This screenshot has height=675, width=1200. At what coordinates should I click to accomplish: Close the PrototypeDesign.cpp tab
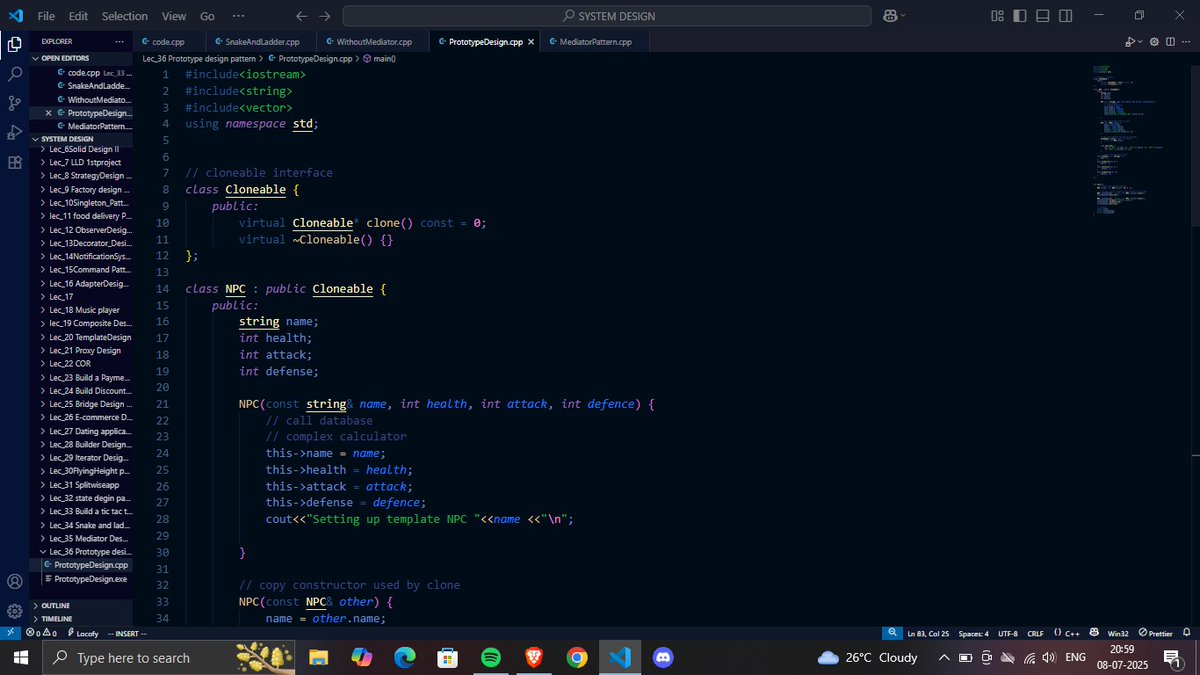531,42
